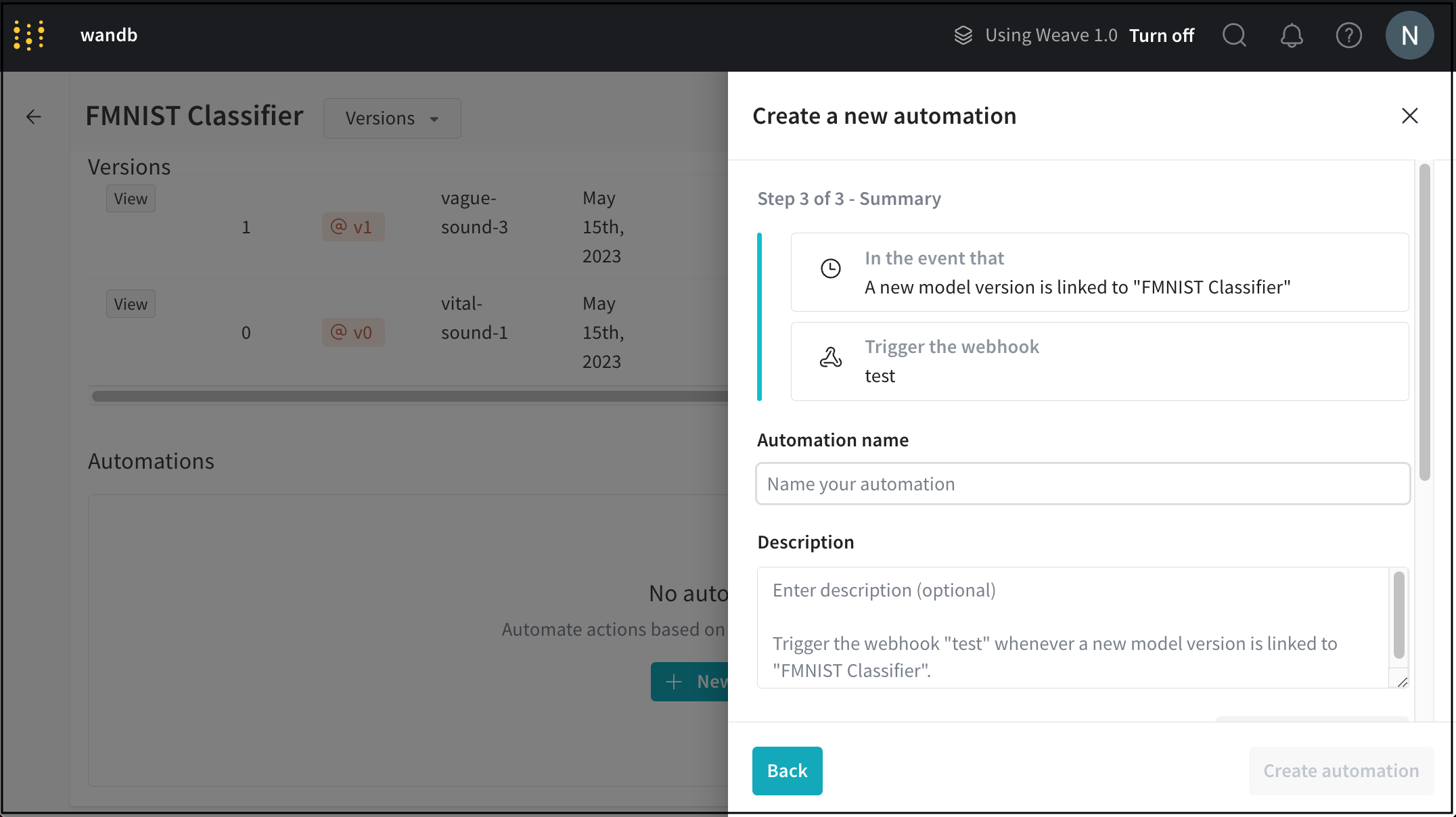Click the clock icon in event card

click(x=830, y=269)
